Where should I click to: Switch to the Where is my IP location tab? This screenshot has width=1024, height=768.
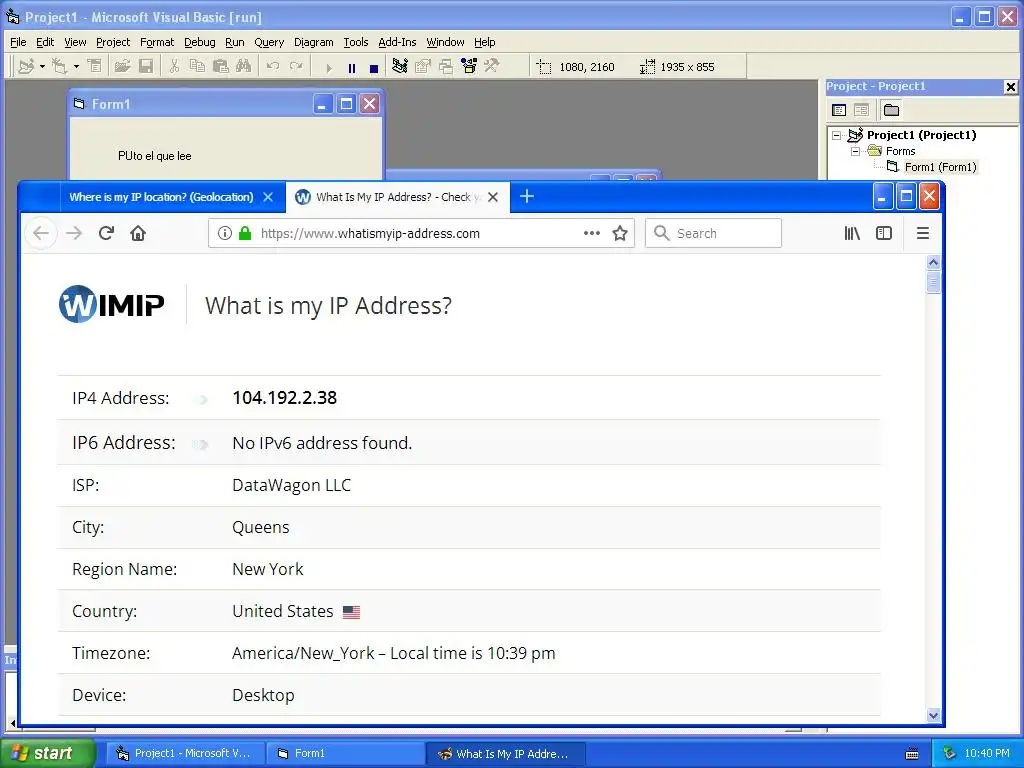pos(161,197)
